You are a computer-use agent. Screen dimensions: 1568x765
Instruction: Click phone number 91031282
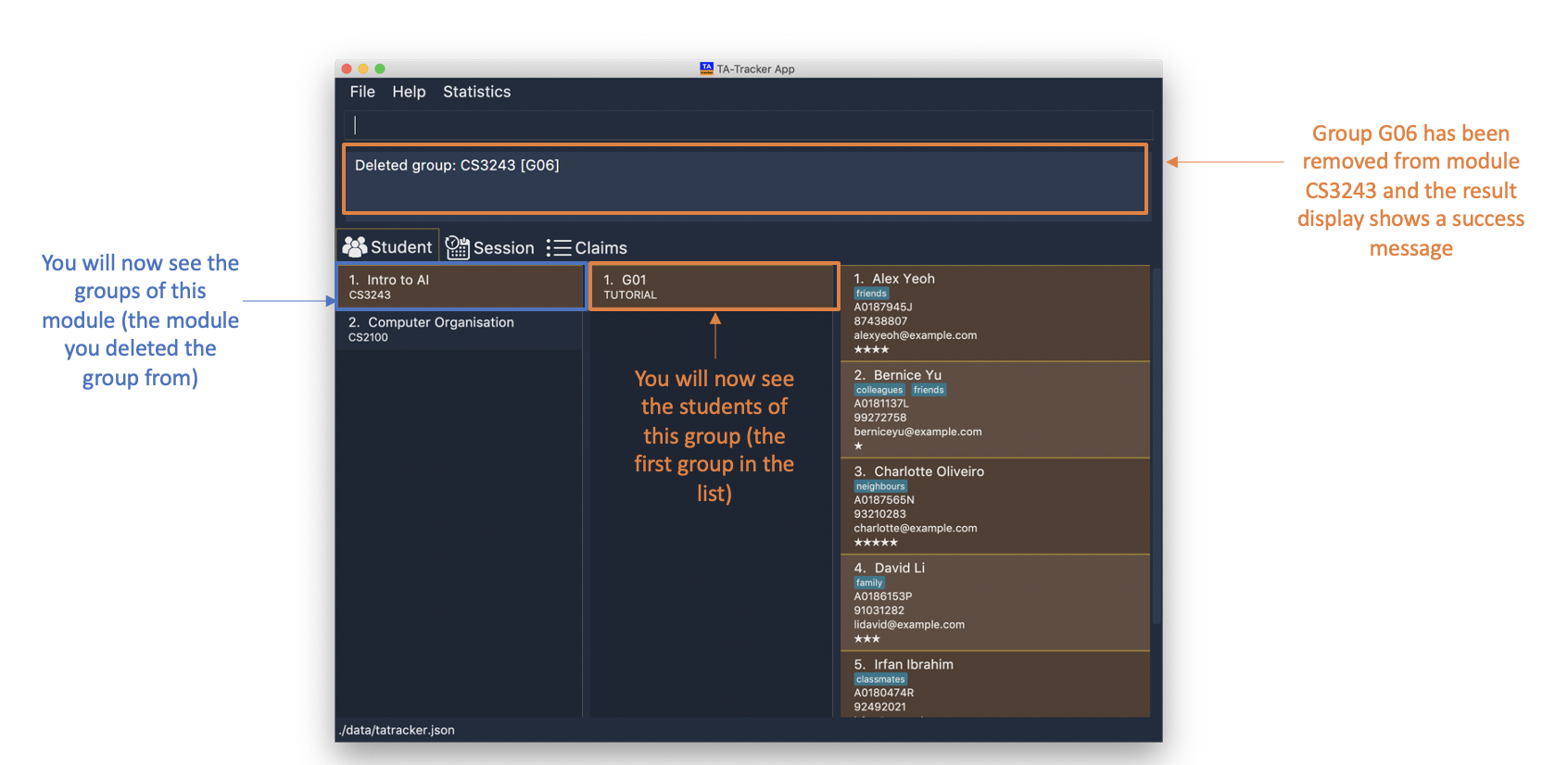[879, 609]
